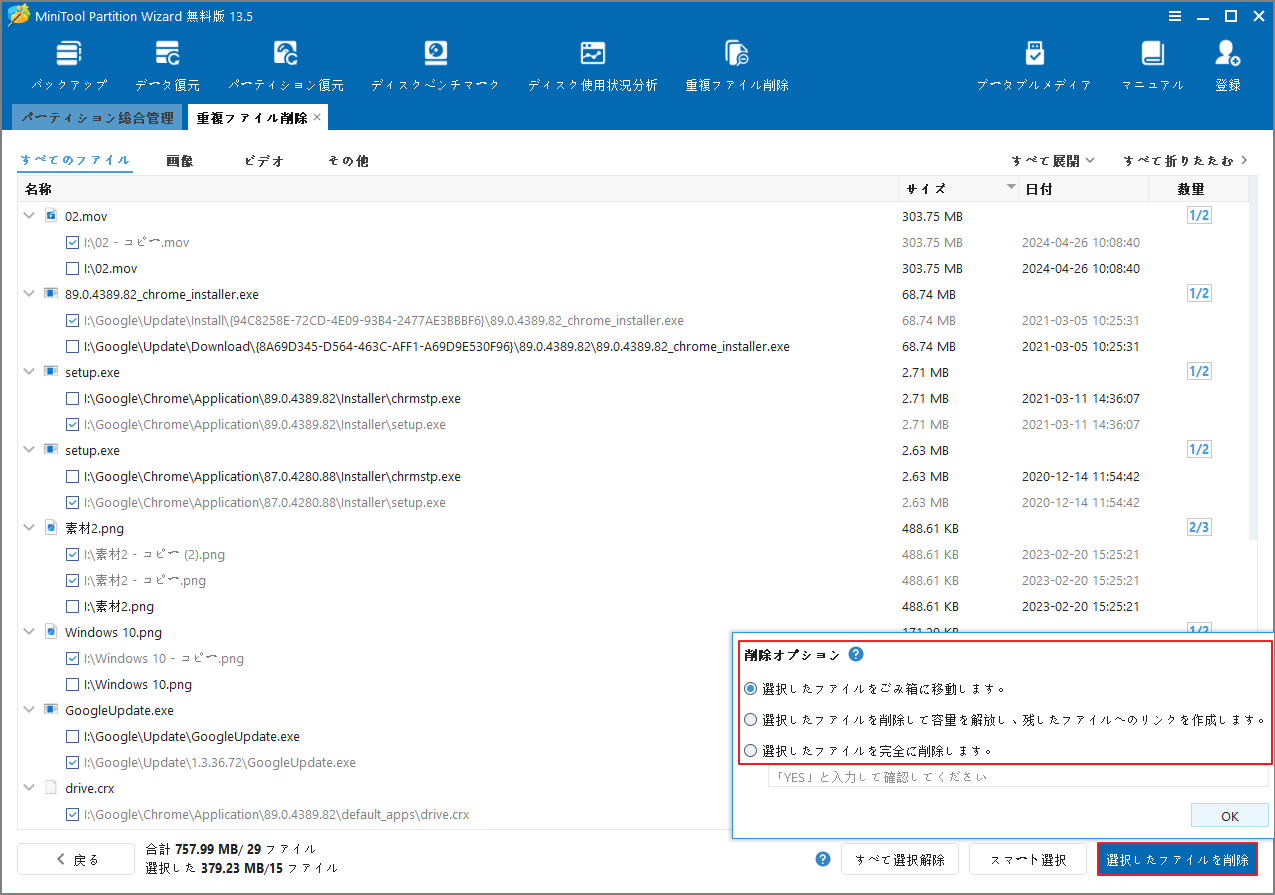Screen dimensions: 1275x895
Task: Collapse the 02.mov duplicate group
Action: [28, 215]
